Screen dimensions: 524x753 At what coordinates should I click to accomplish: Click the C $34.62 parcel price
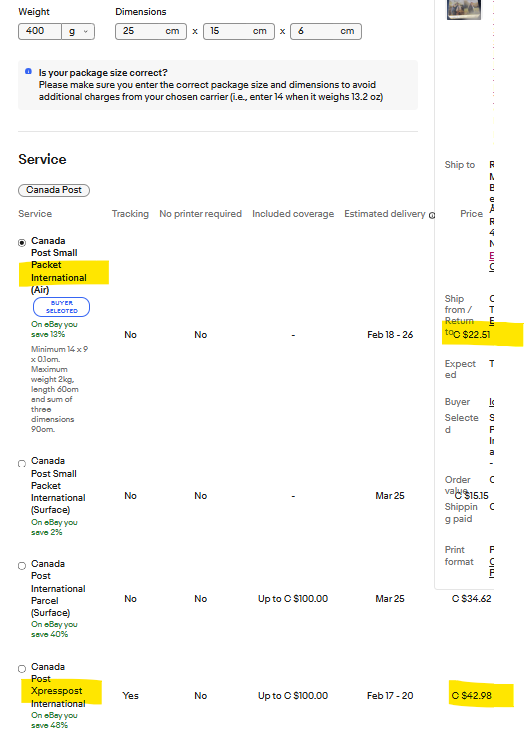pos(472,598)
